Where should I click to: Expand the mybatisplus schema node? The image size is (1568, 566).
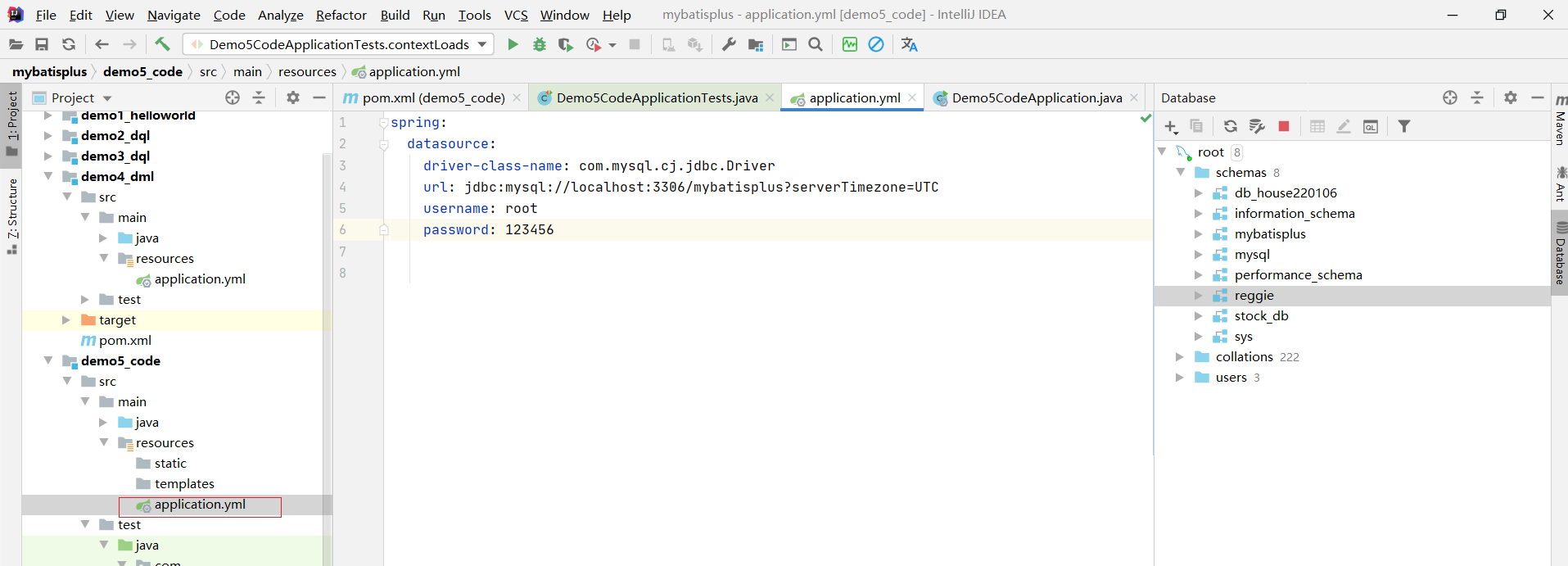[x=1199, y=234]
